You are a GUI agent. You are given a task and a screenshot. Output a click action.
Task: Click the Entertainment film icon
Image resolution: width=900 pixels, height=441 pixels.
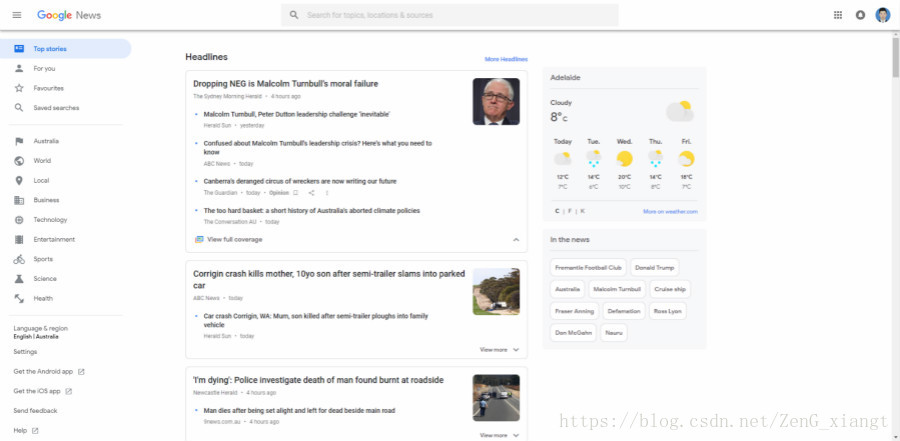click(19, 239)
